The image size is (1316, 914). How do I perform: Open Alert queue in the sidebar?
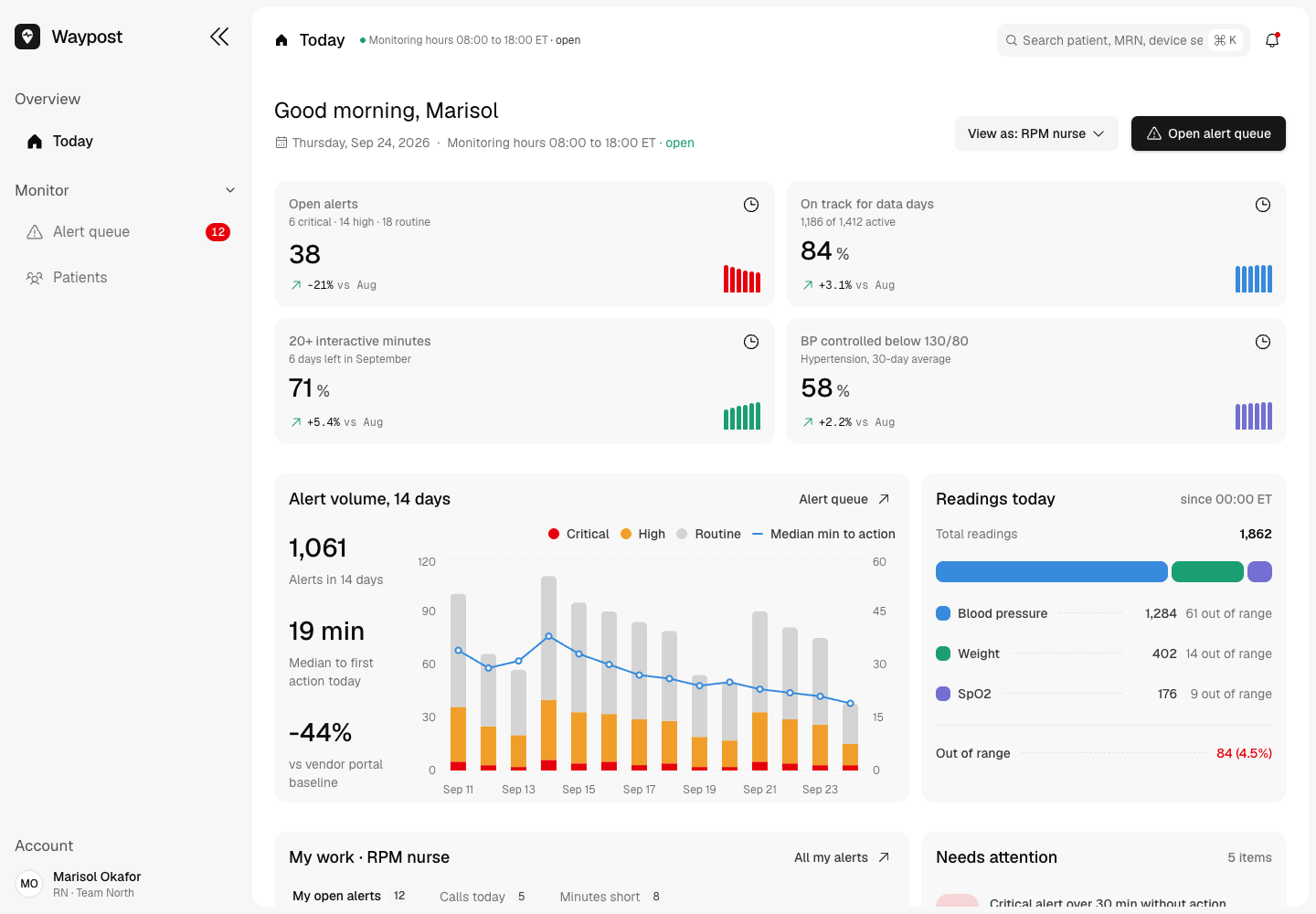[126, 232]
